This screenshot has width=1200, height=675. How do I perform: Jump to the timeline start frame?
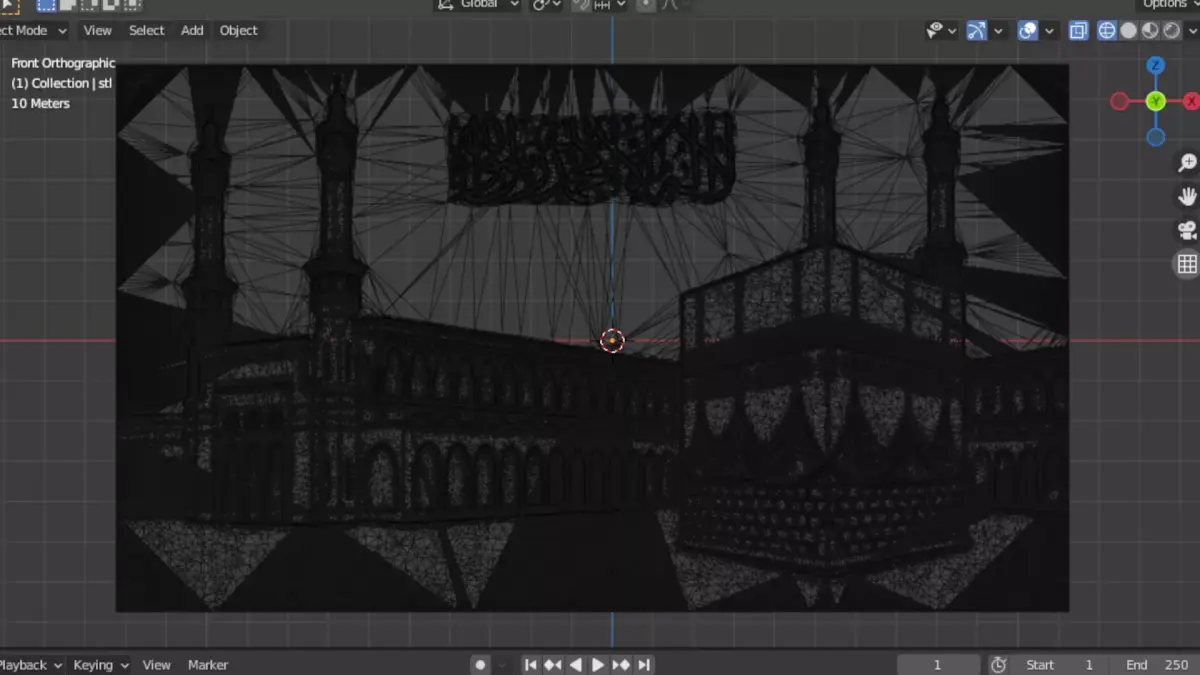point(531,665)
